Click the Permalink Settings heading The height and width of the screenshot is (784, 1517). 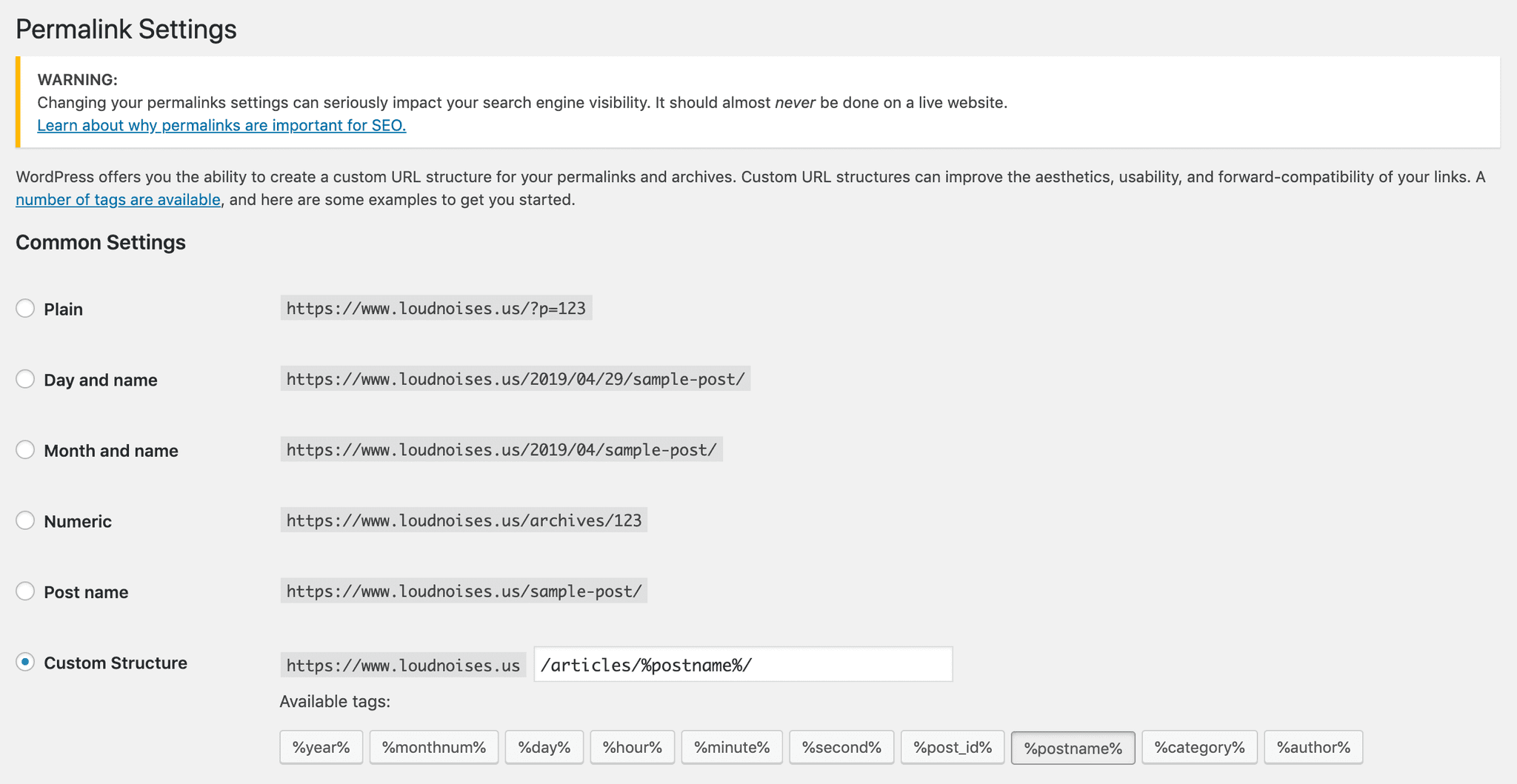(126, 29)
